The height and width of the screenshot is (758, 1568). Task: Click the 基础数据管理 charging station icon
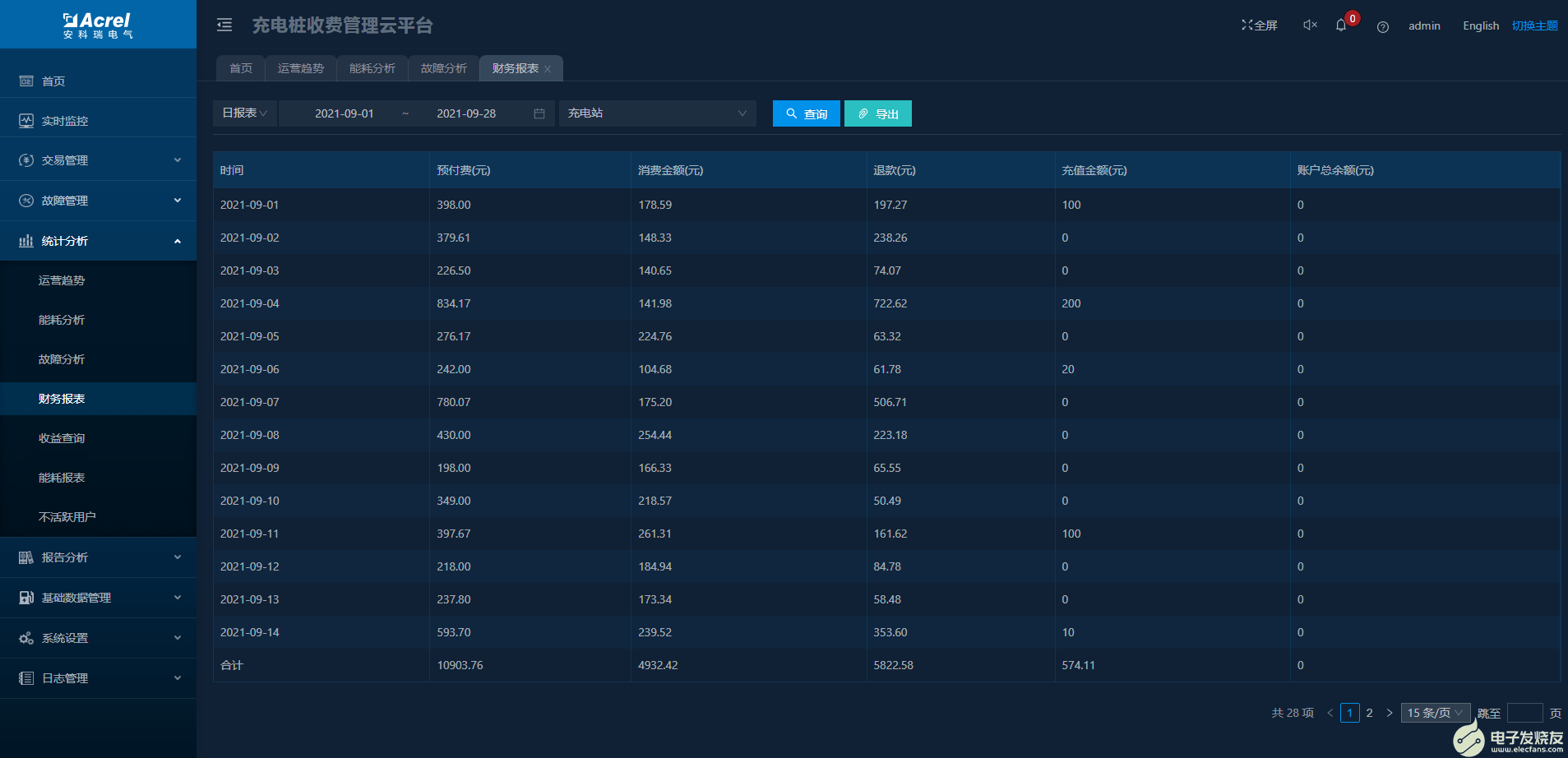coord(26,598)
